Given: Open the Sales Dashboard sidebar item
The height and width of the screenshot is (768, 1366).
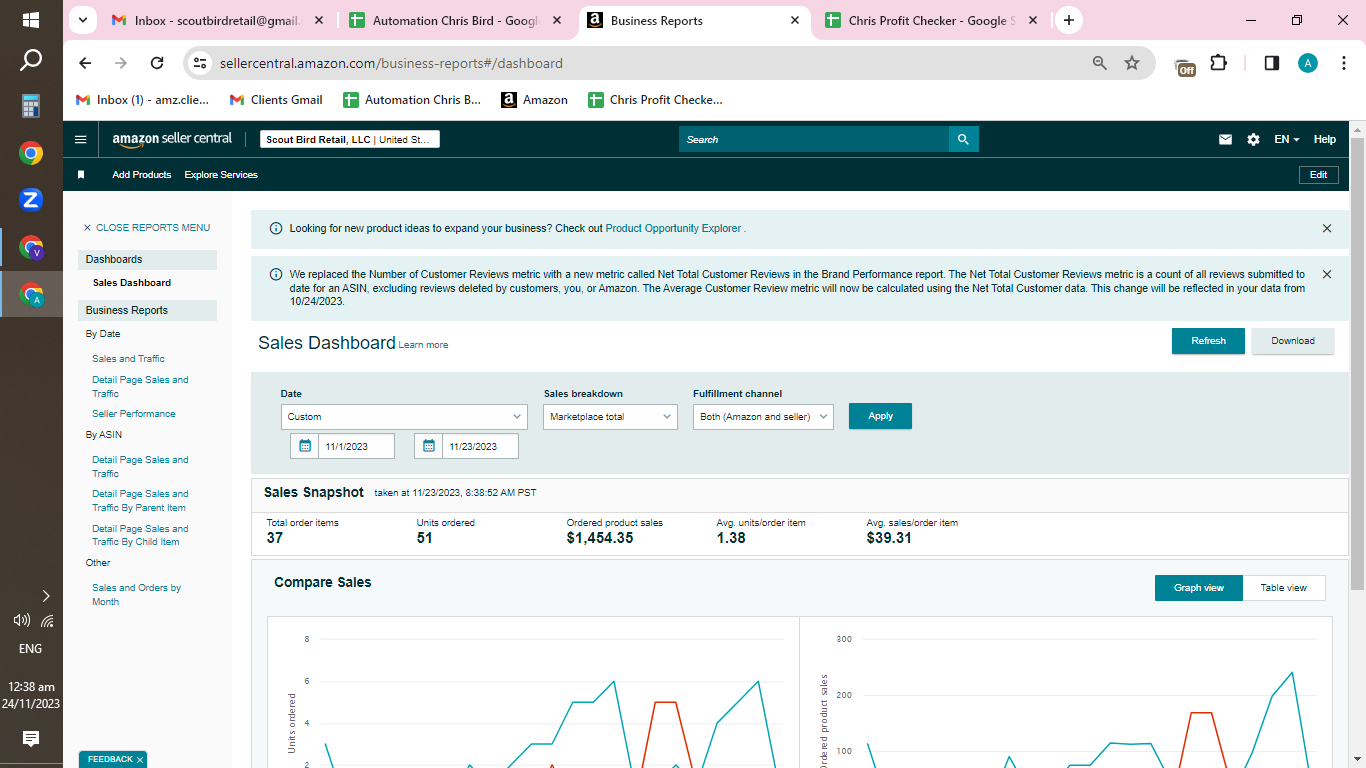Looking at the screenshot, I should tap(132, 283).
